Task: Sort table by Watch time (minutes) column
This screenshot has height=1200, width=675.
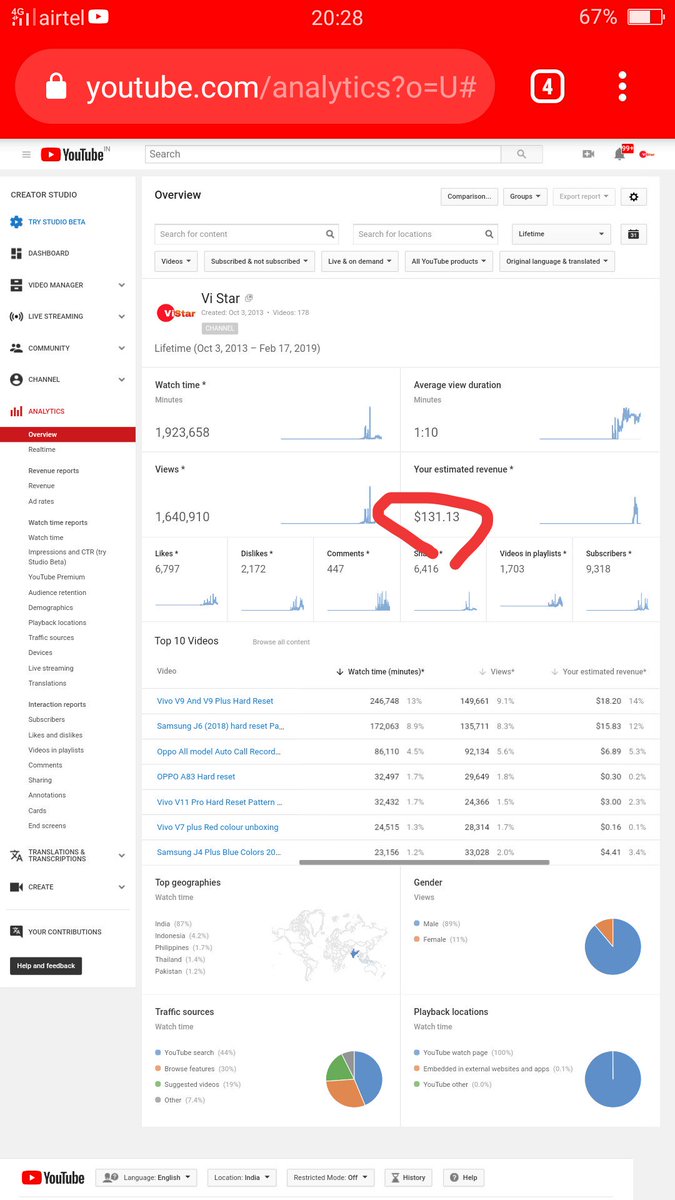Action: tap(380, 672)
